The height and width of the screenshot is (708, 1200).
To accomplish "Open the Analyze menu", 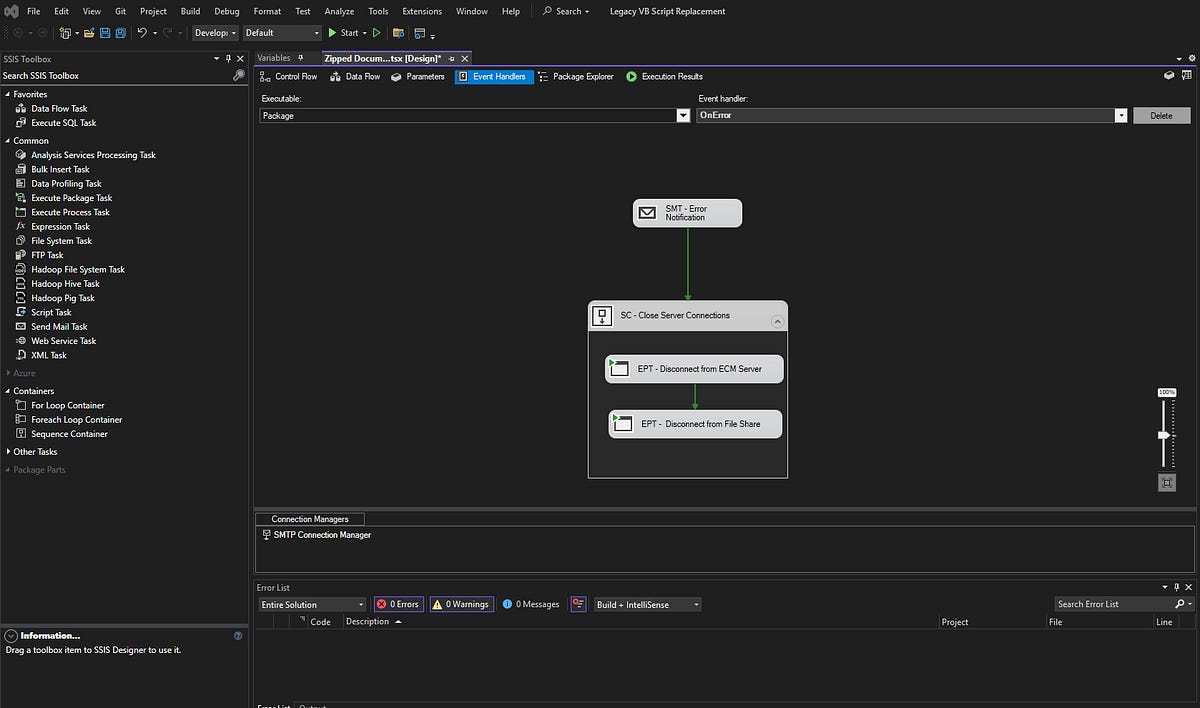I will pyautogui.click(x=339, y=11).
